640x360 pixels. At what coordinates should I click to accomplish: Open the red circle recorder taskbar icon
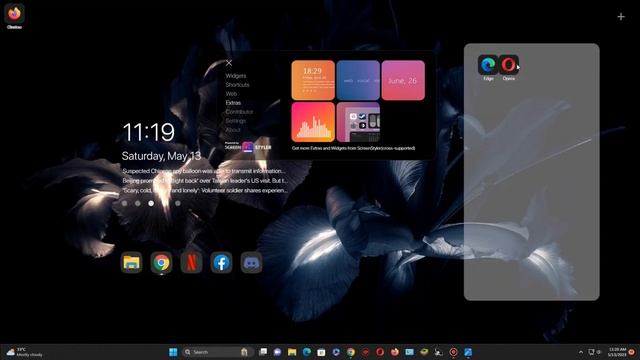453,352
